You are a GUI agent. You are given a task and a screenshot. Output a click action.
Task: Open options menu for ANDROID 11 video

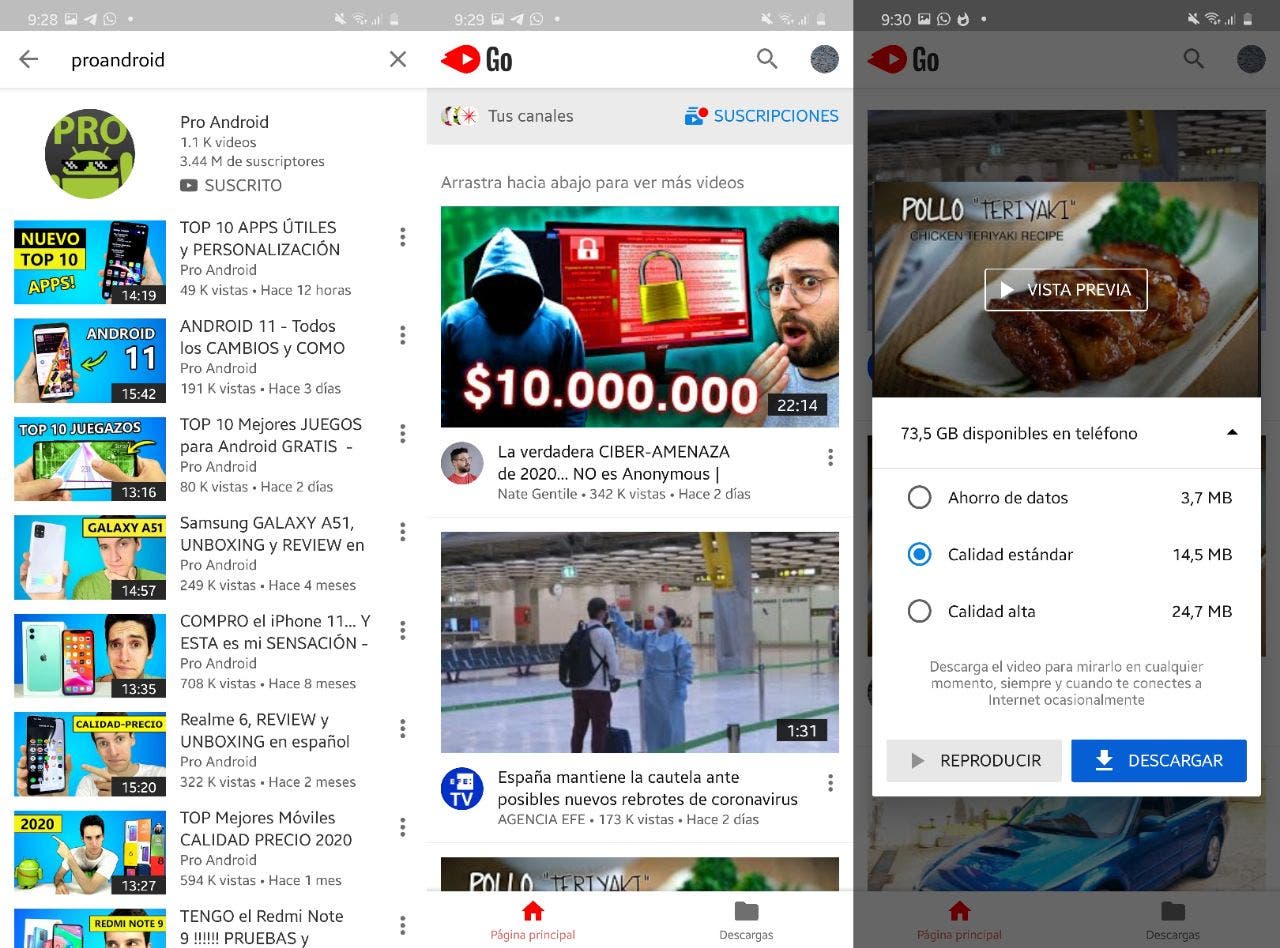(x=403, y=336)
